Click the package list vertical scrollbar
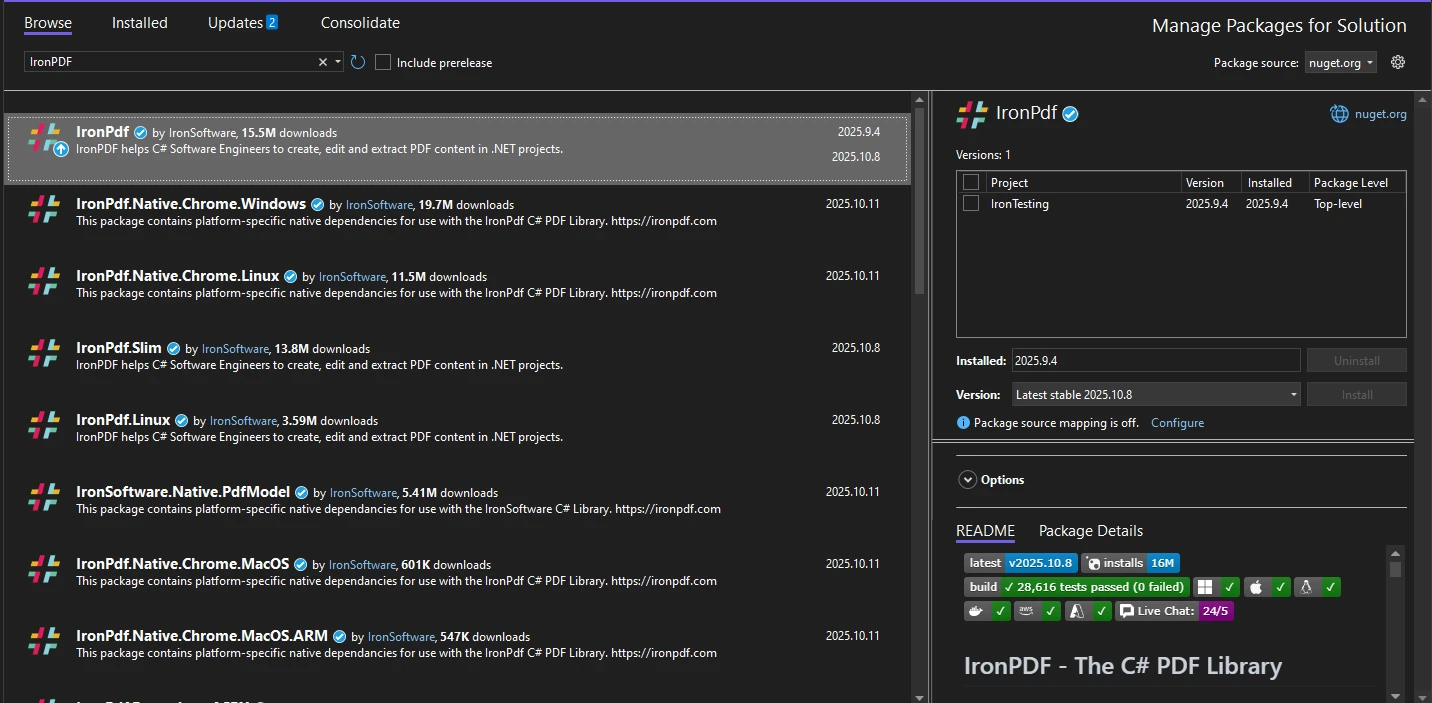The height and width of the screenshot is (703, 1432). pos(919,200)
